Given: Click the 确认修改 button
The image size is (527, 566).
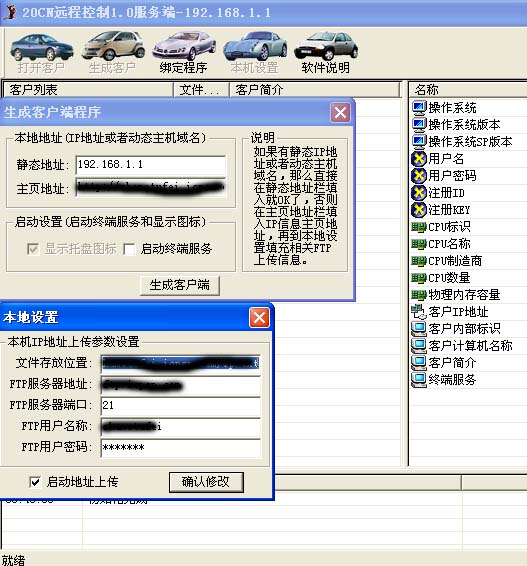Looking at the screenshot, I should 206,482.
